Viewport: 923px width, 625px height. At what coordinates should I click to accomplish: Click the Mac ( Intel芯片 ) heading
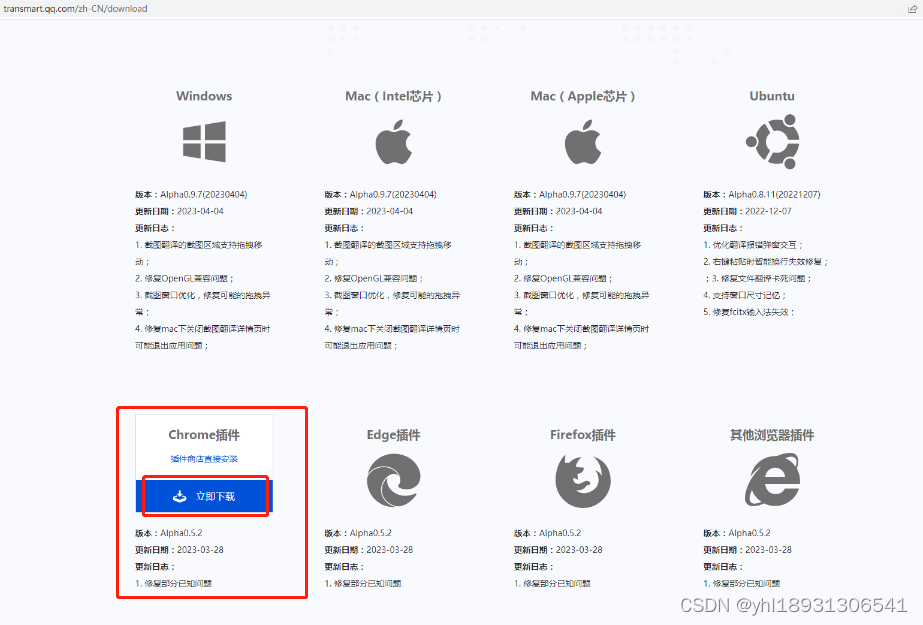point(393,96)
